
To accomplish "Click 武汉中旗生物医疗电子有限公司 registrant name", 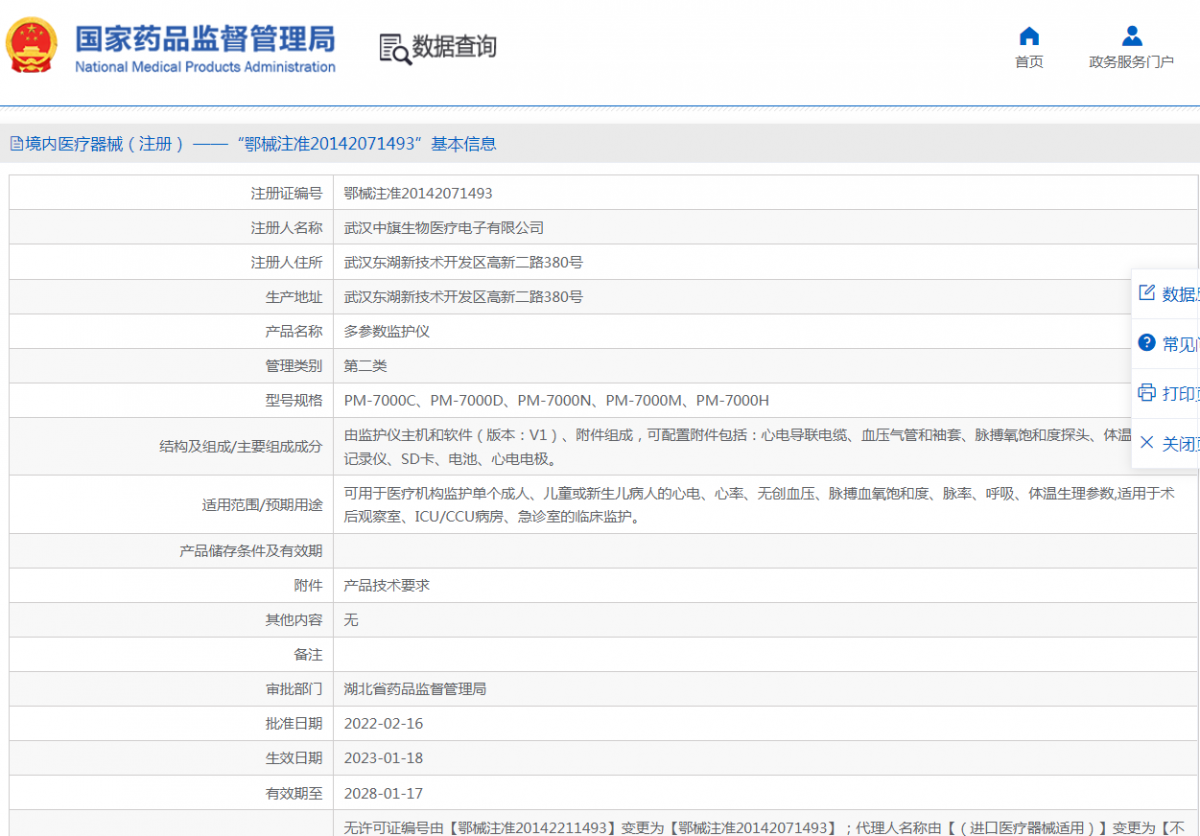I will point(444,228).
